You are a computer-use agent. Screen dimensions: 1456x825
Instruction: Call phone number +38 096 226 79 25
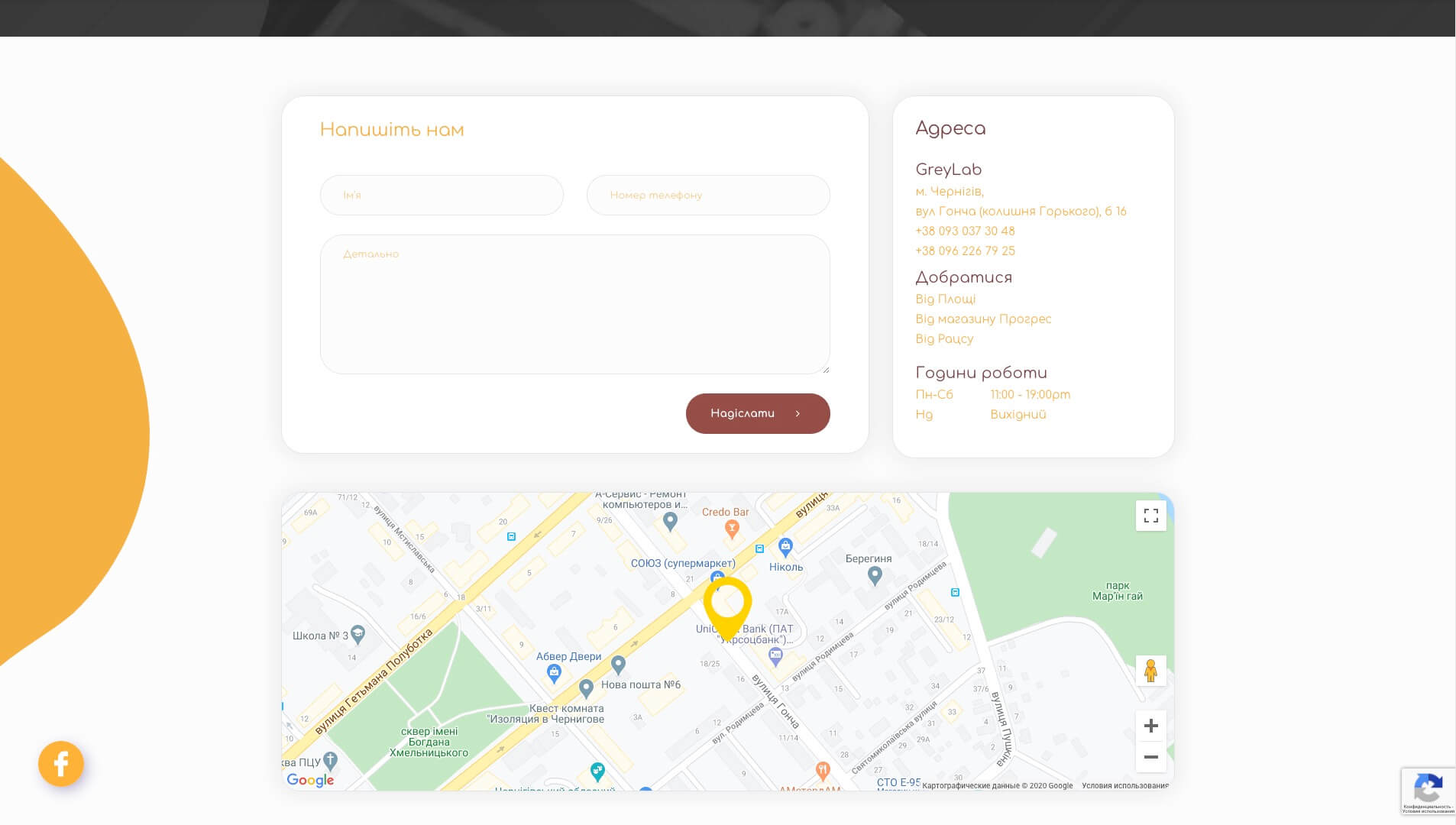(x=965, y=251)
